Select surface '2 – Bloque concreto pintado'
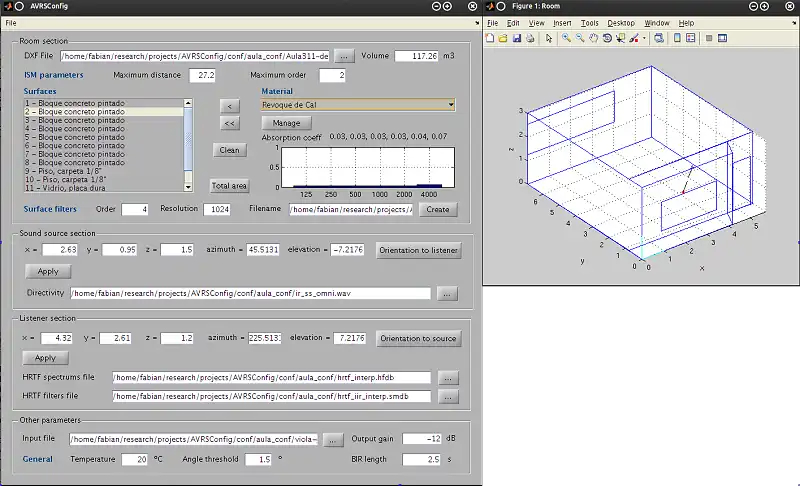This screenshot has height=486, width=800. pyautogui.click(x=104, y=112)
